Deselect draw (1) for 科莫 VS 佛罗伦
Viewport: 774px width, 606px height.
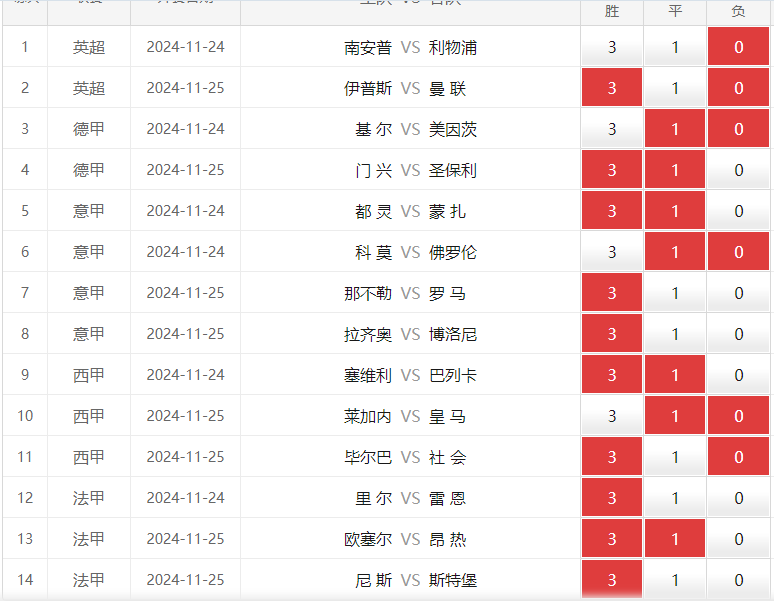(675, 252)
